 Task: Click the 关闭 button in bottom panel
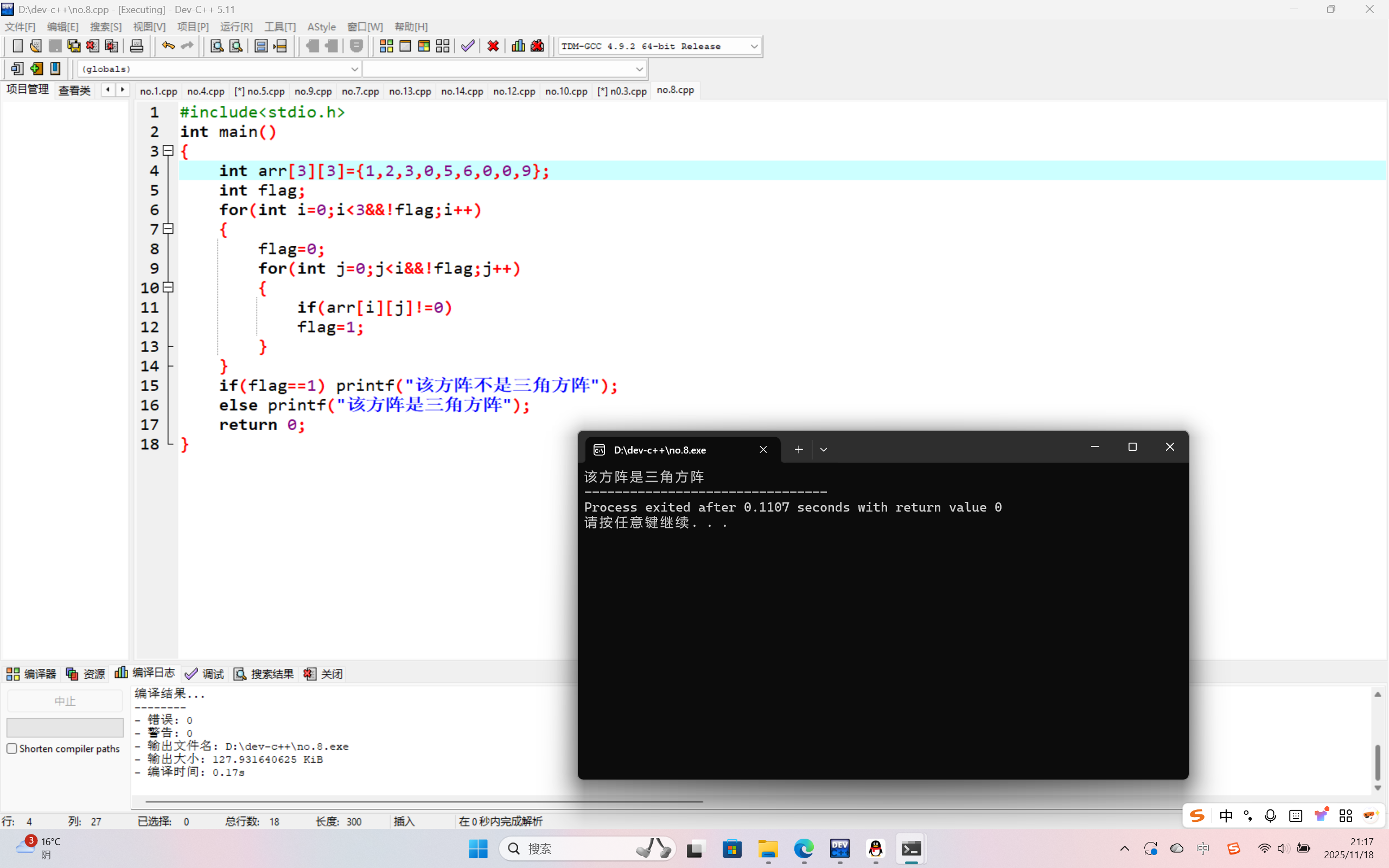[324, 674]
